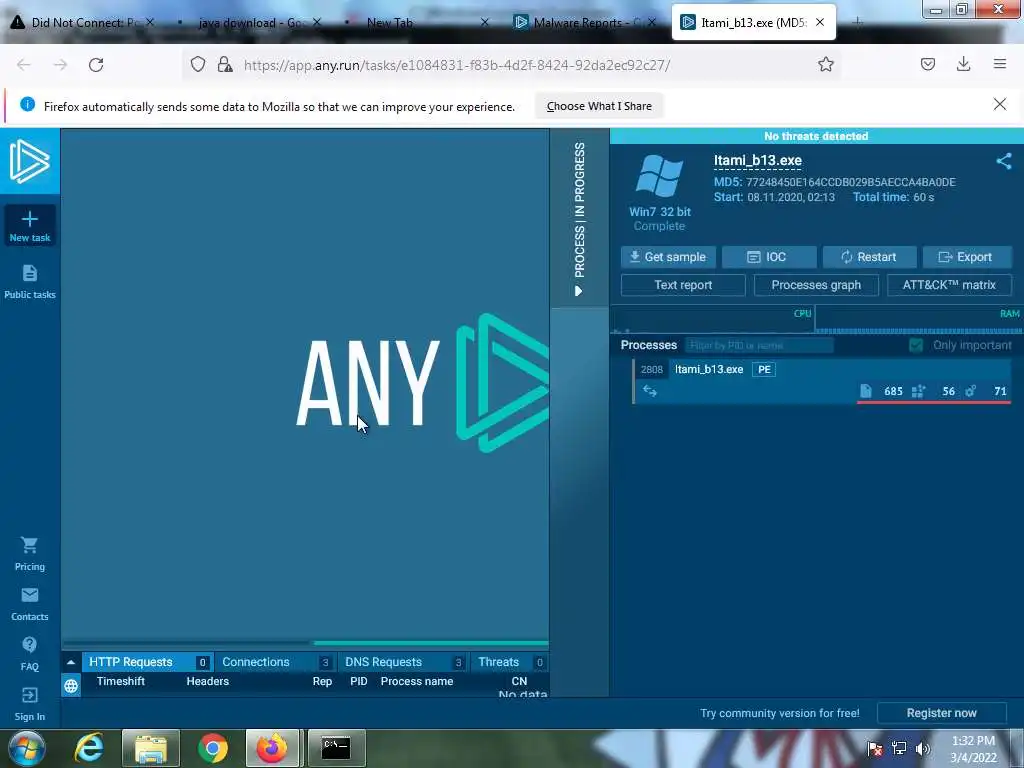The image size is (1024, 768).
Task: Open Internet Explorer from taskbar
Action: tap(89, 748)
